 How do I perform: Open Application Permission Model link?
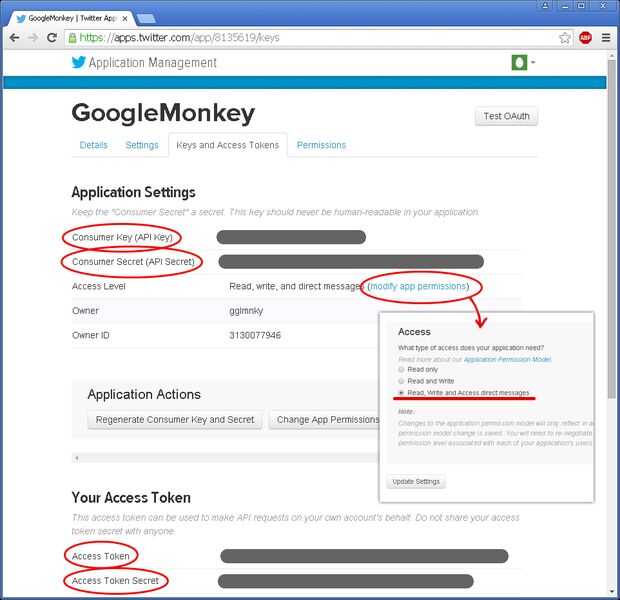coord(507,359)
